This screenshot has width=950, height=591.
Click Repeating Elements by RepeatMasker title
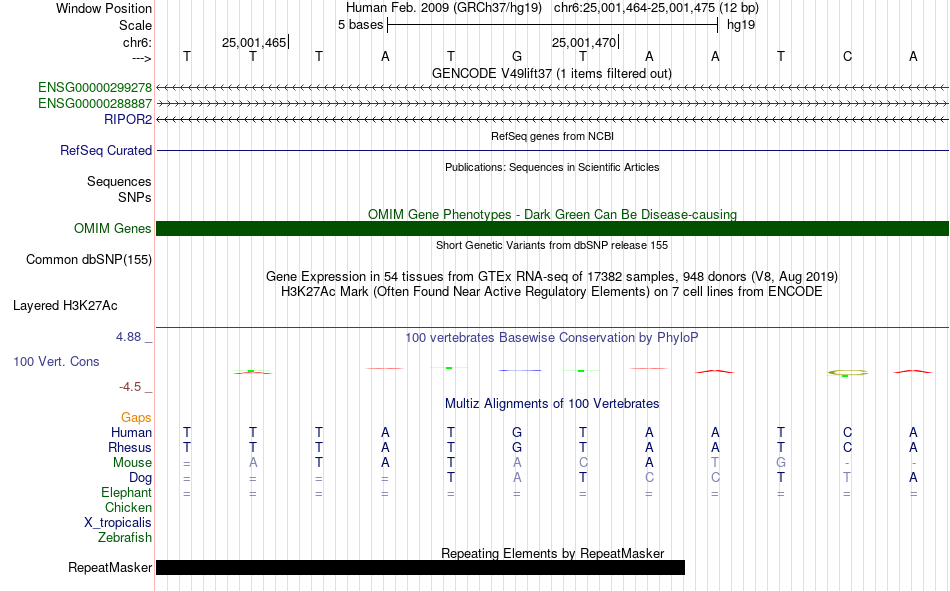click(x=552, y=553)
